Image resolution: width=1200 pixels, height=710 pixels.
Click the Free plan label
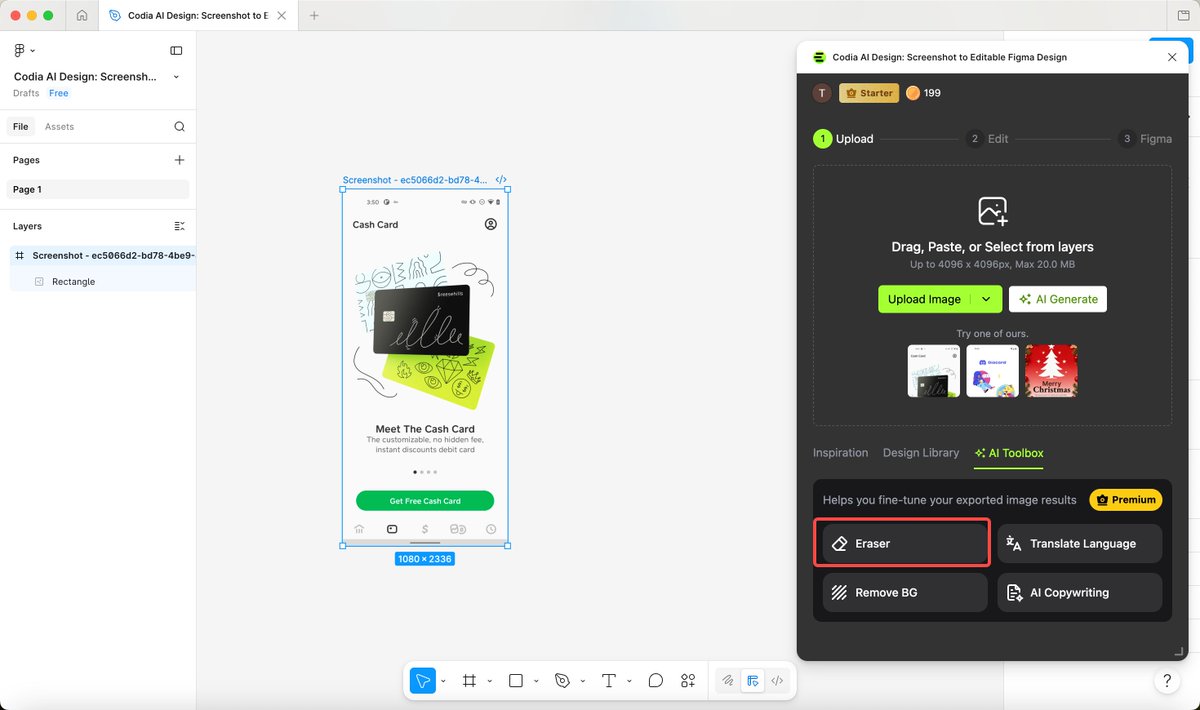(59, 93)
